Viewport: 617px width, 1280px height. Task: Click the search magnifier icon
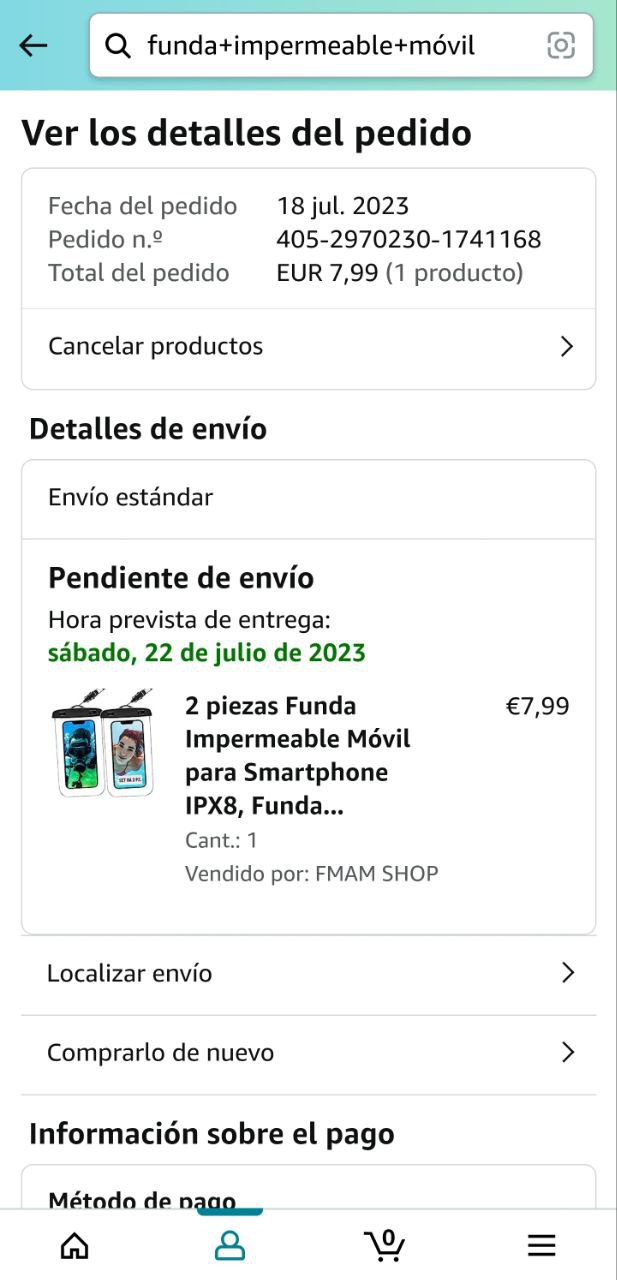(x=118, y=45)
